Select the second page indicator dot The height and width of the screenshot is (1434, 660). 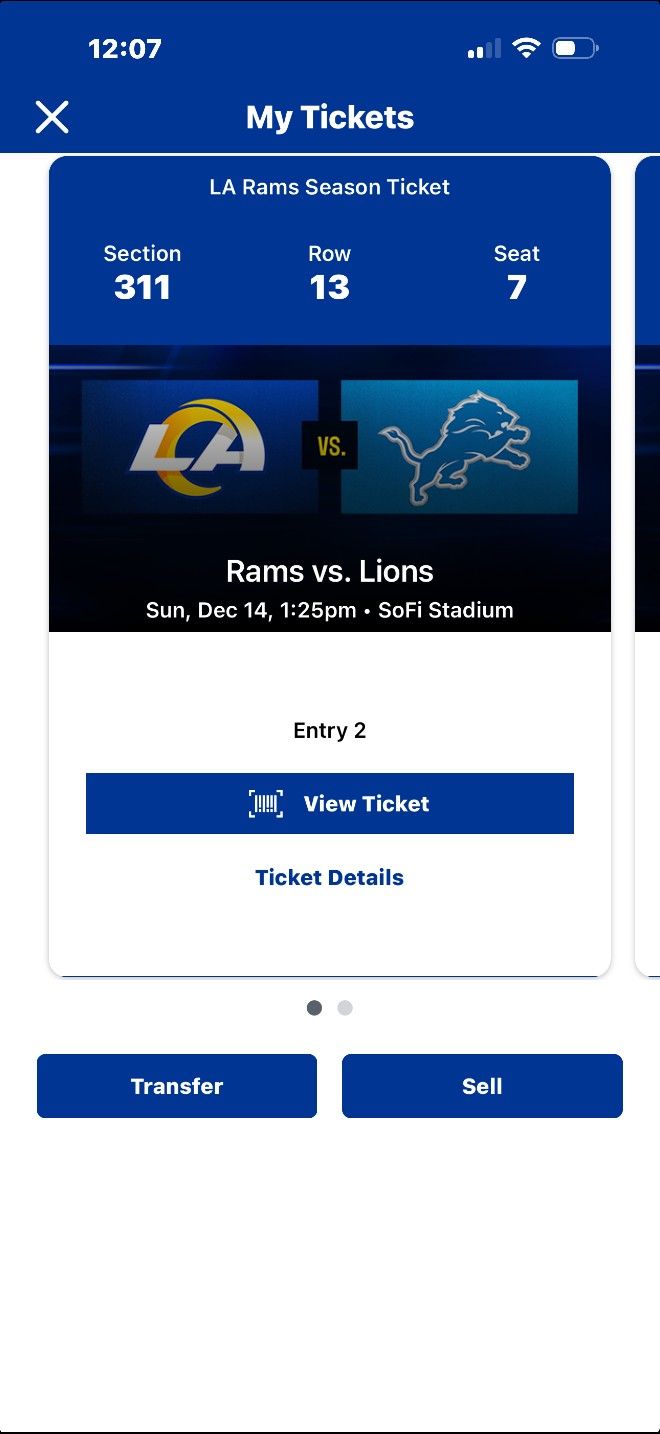click(x=345, y=1008)
